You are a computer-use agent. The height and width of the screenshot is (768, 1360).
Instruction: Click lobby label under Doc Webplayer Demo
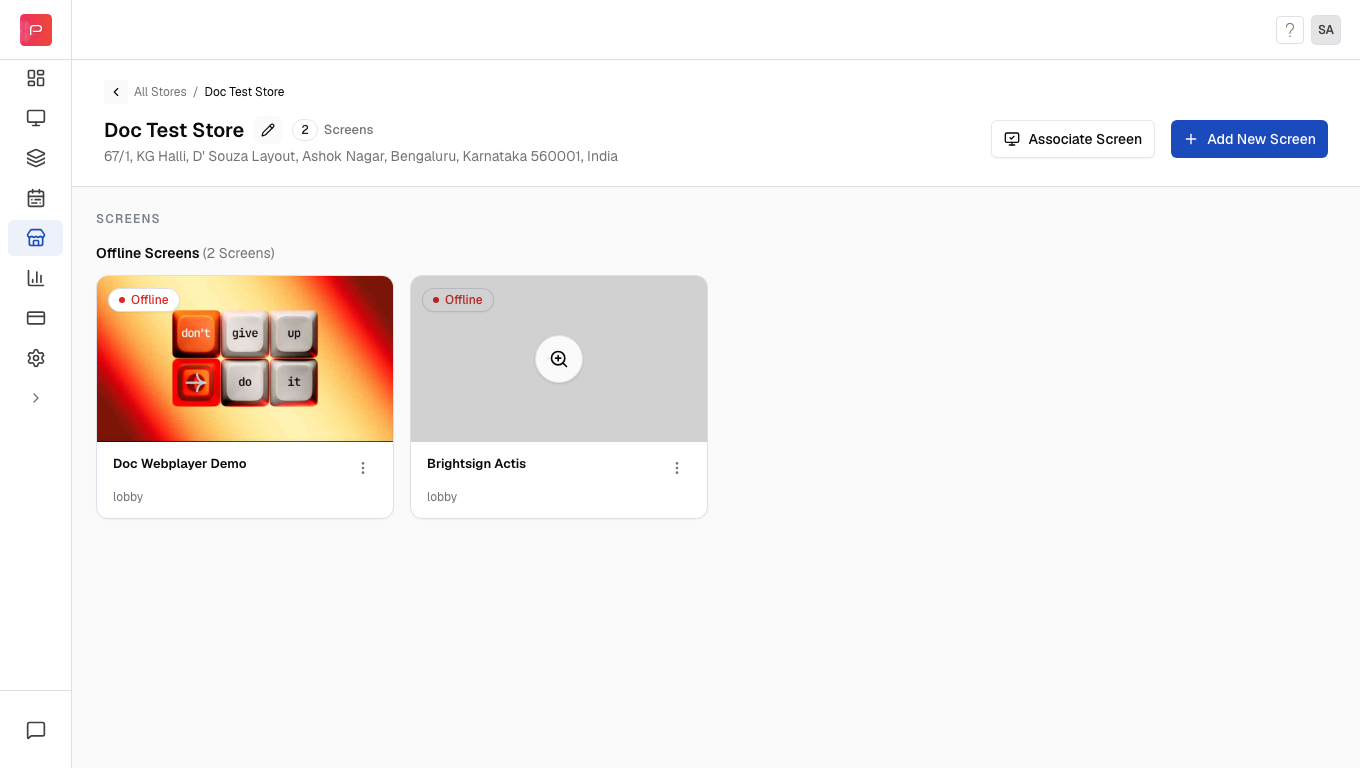[128, 497]
